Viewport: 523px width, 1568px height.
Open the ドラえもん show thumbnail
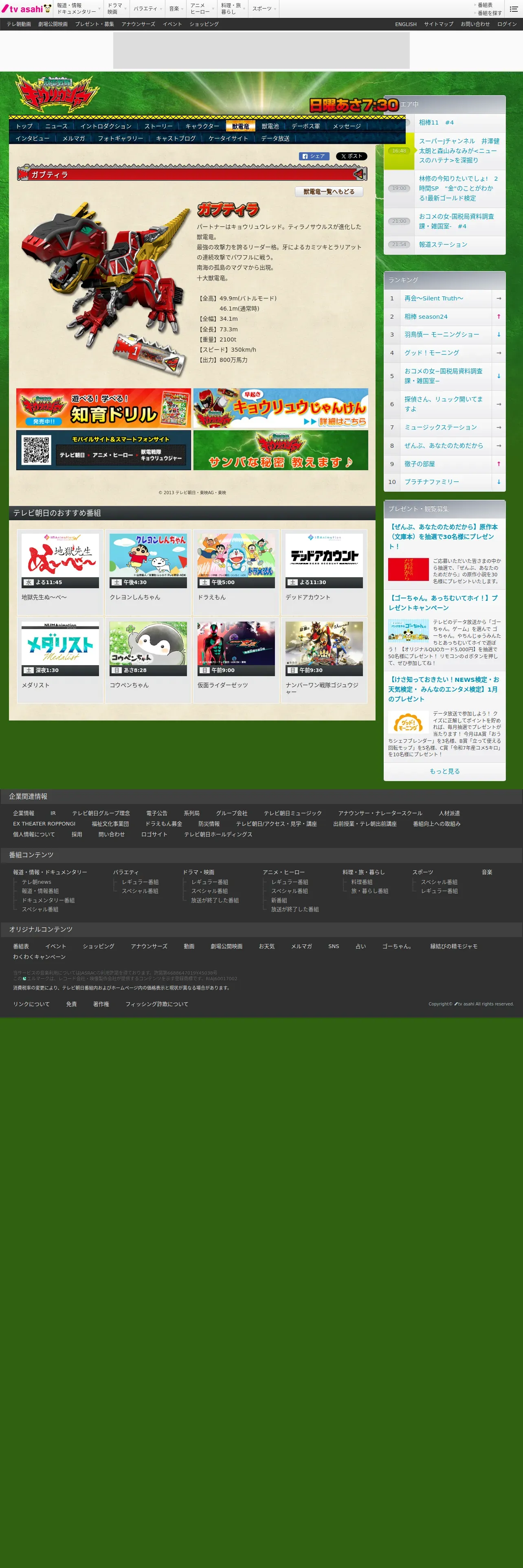pyautogui.click(x=236, y=561)
